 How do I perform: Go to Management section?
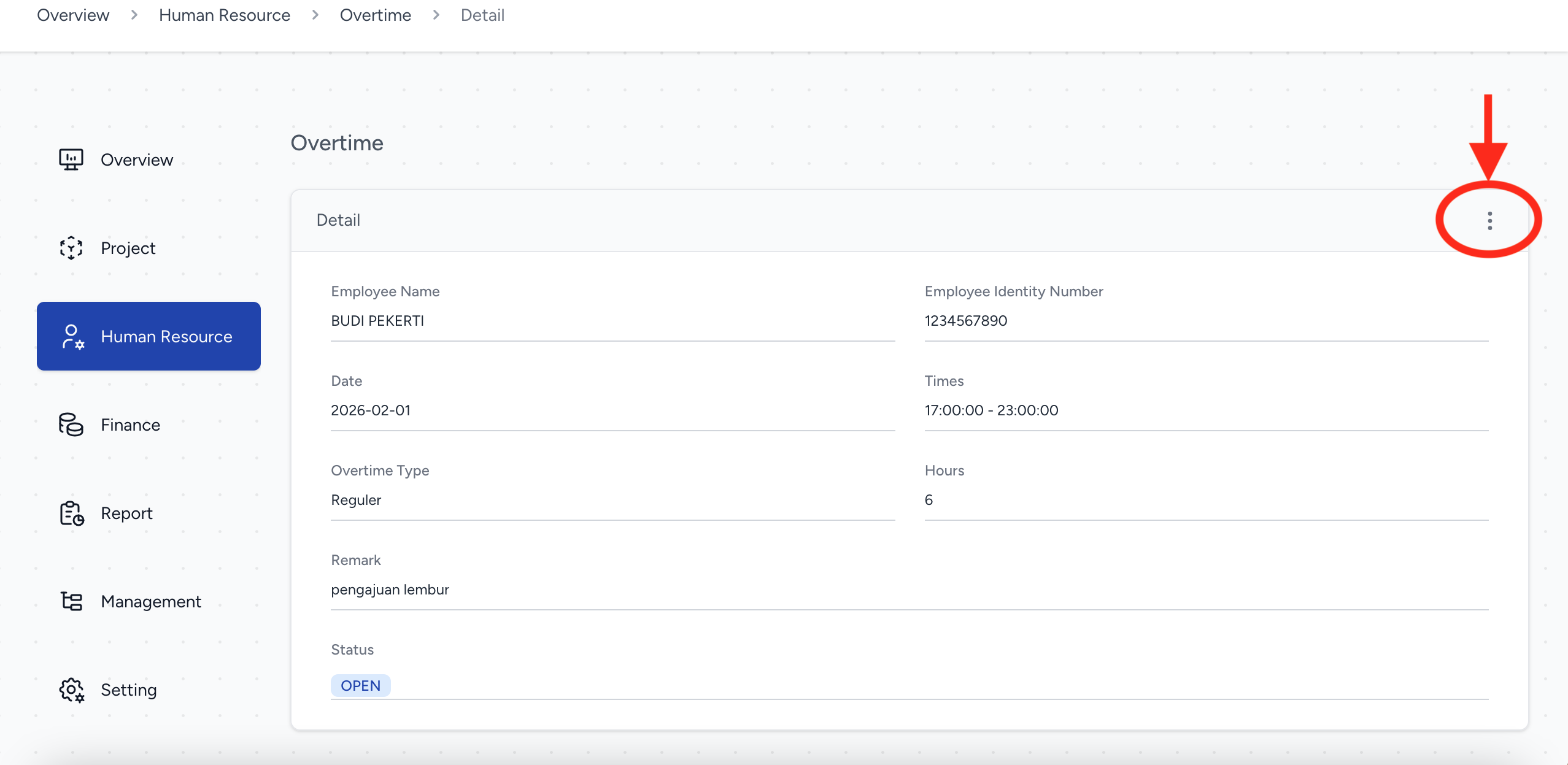tap(151, 602)
